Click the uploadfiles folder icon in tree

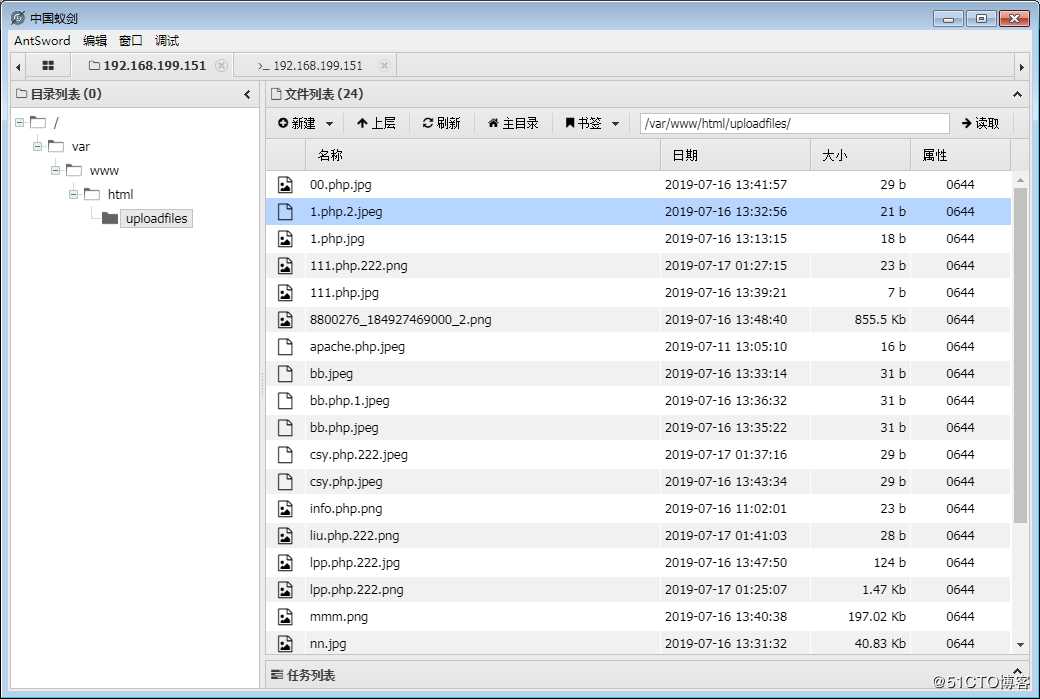point(110,218)
